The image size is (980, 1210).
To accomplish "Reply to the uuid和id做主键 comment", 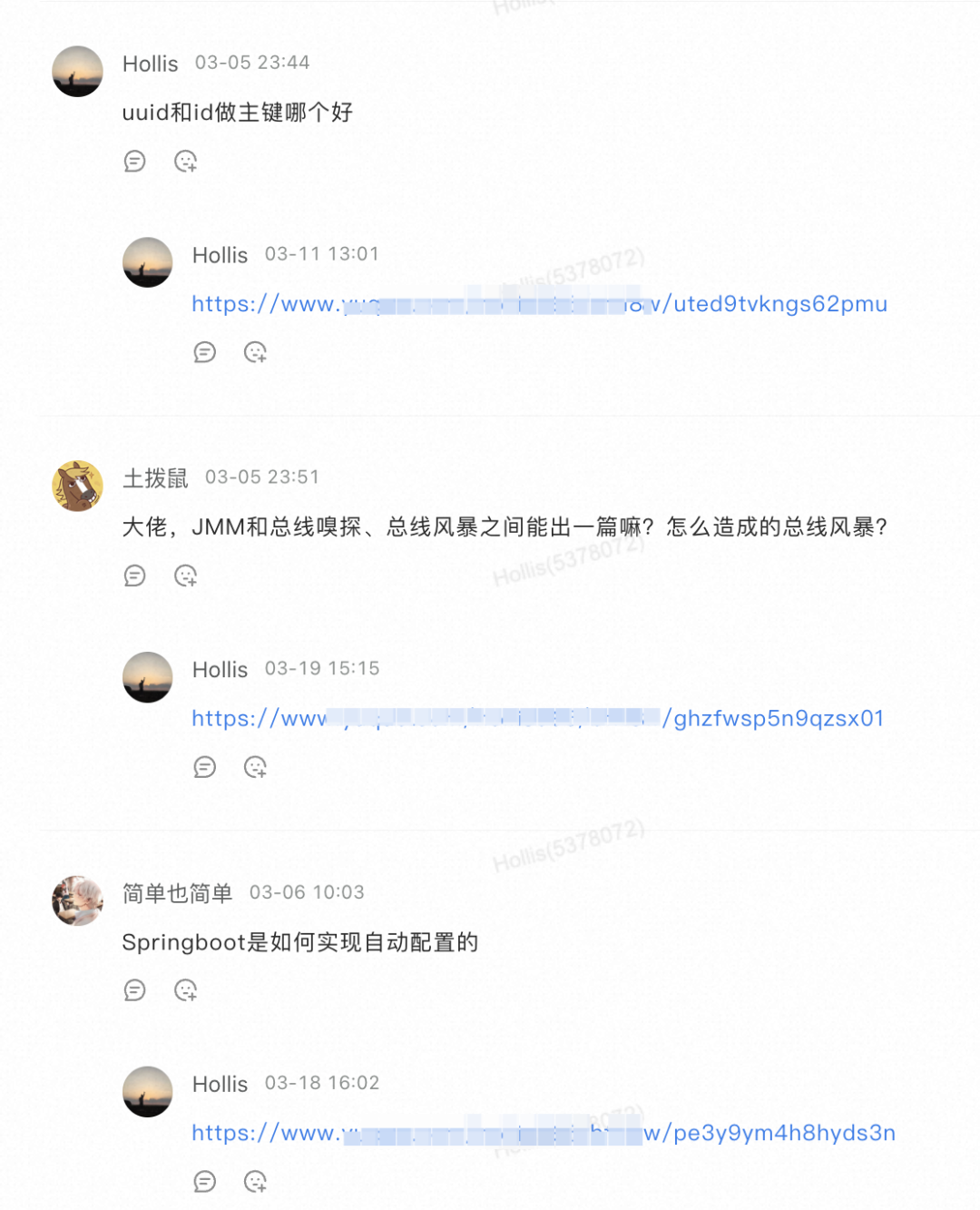I will click(x=135, y=162).
